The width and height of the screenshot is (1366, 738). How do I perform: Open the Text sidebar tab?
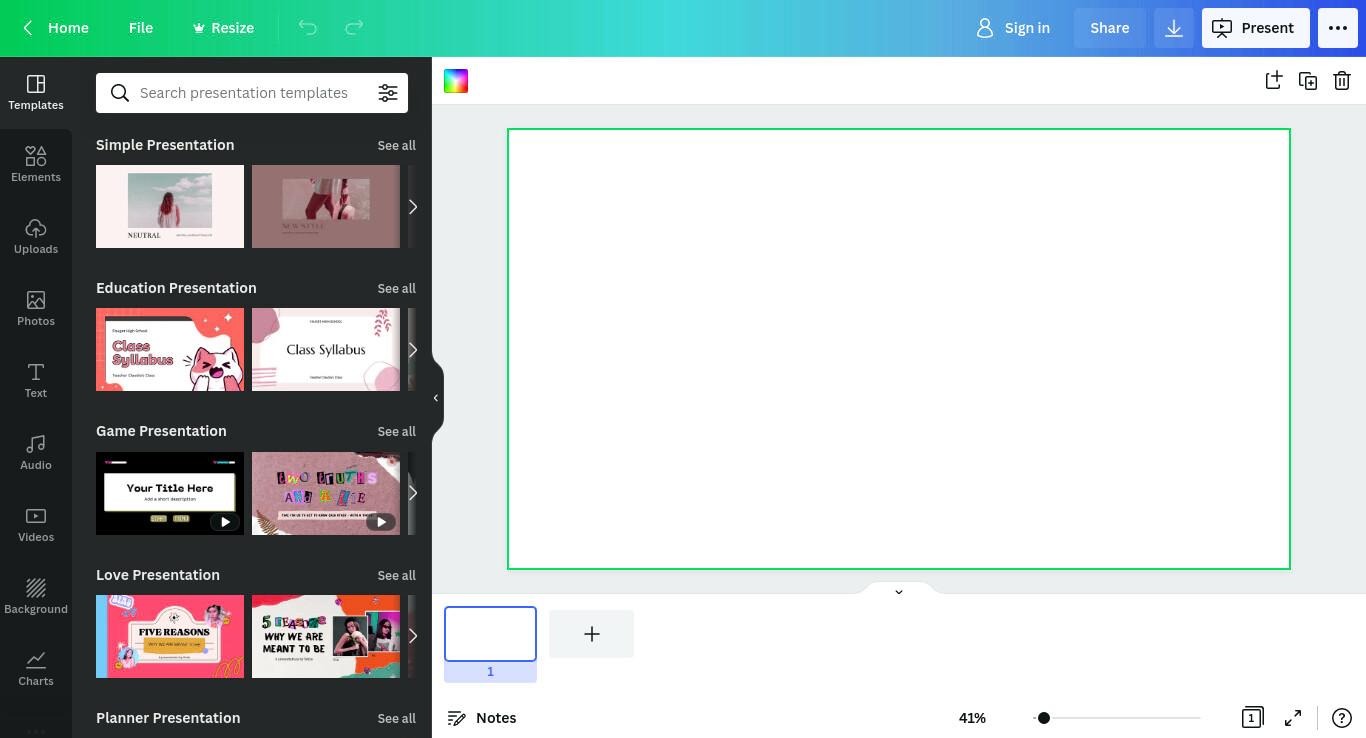tap(36, 381)
